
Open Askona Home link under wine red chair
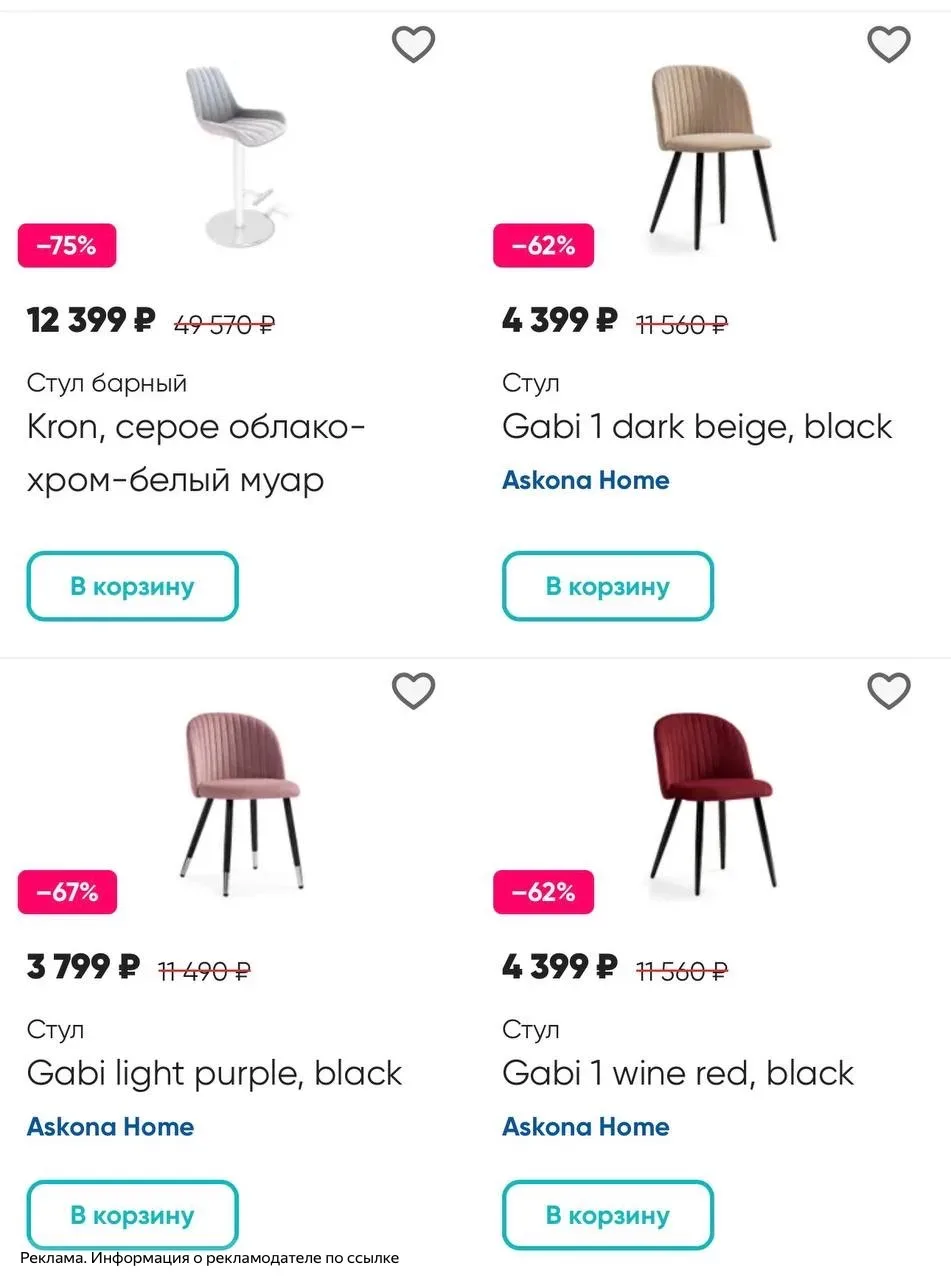[x=585, y=1127]
